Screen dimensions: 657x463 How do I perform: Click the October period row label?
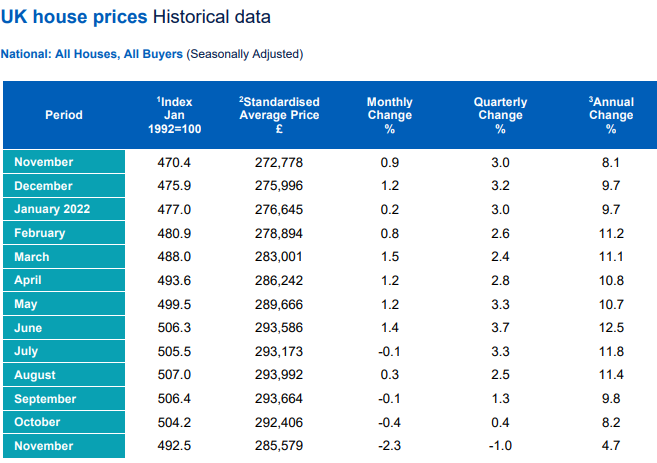[x=38, y=422]
